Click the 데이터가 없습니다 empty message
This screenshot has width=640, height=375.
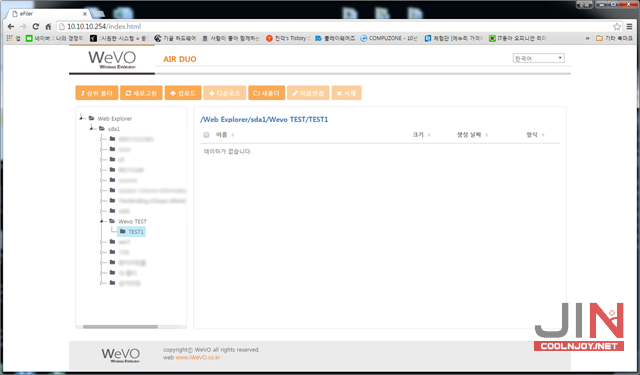tap(228, 151)
